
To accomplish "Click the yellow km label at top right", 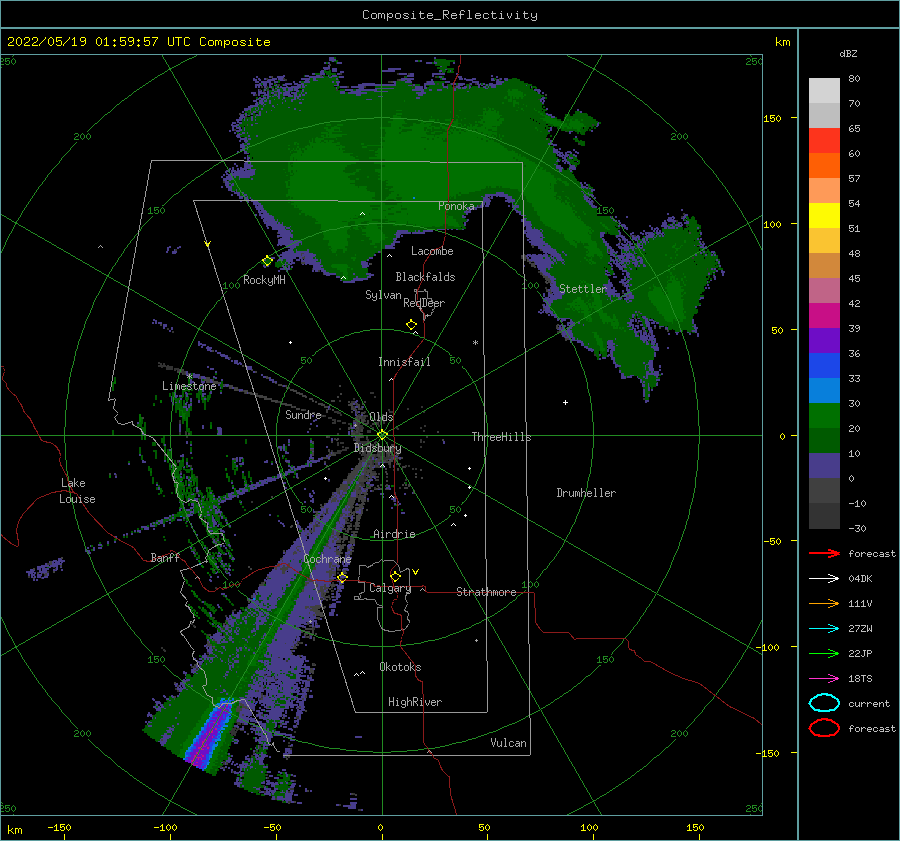I will 782,42.
